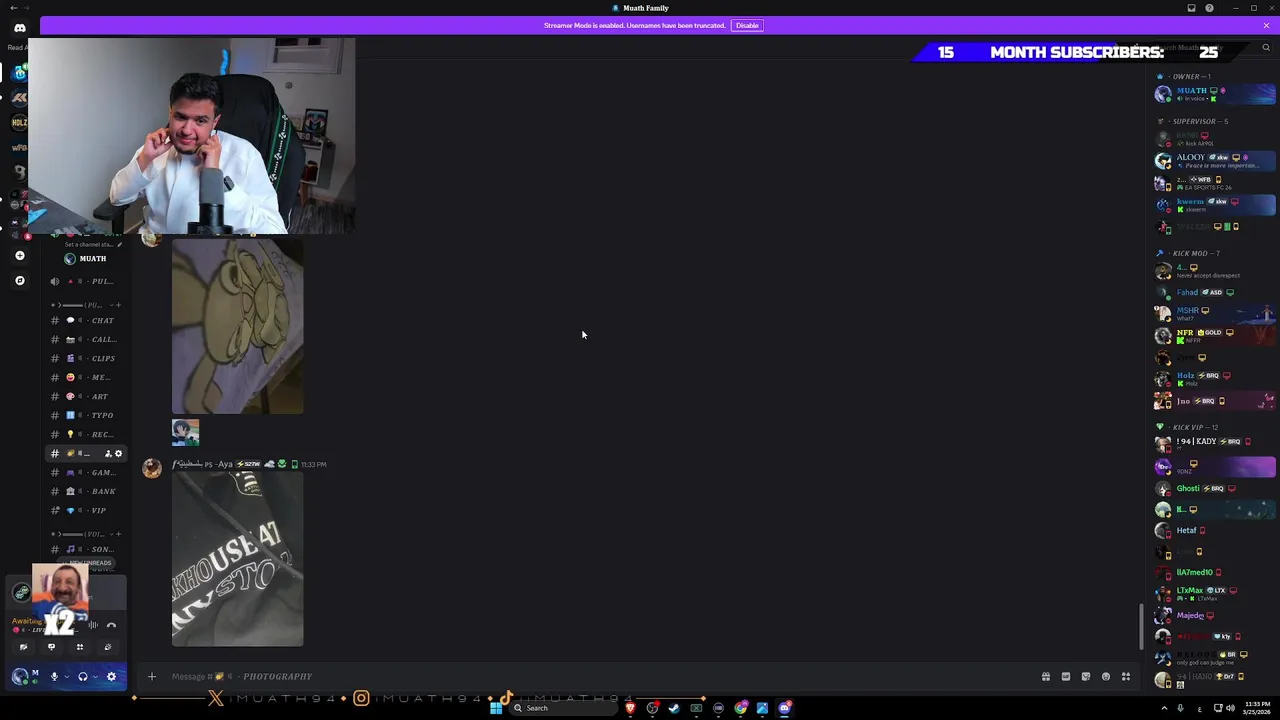Screen dimensions: 1280x720
Task: Open the ART text channel
Action: click(x=87, y=396)
